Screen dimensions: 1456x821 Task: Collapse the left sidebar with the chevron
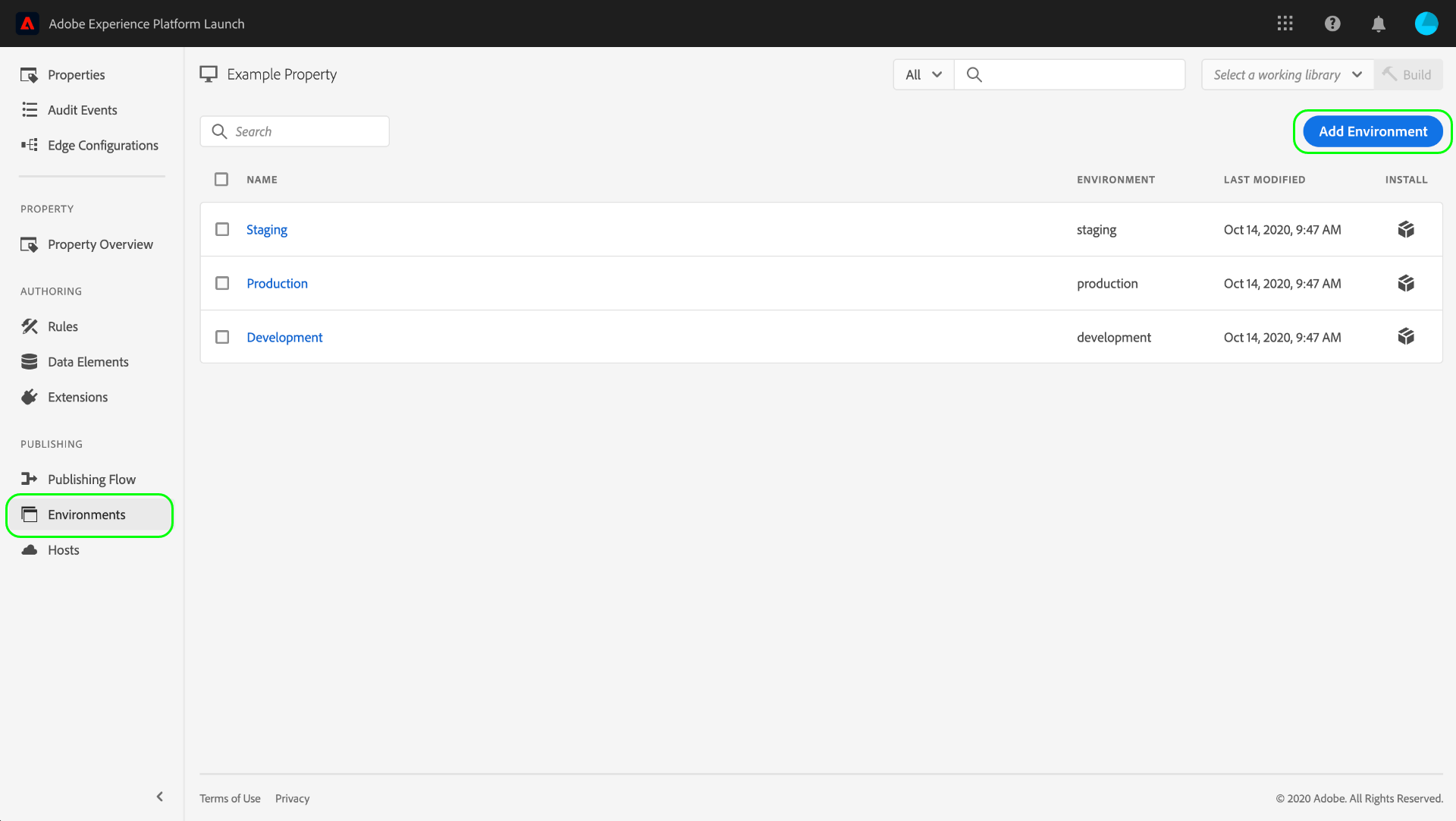tap(160, 796)
